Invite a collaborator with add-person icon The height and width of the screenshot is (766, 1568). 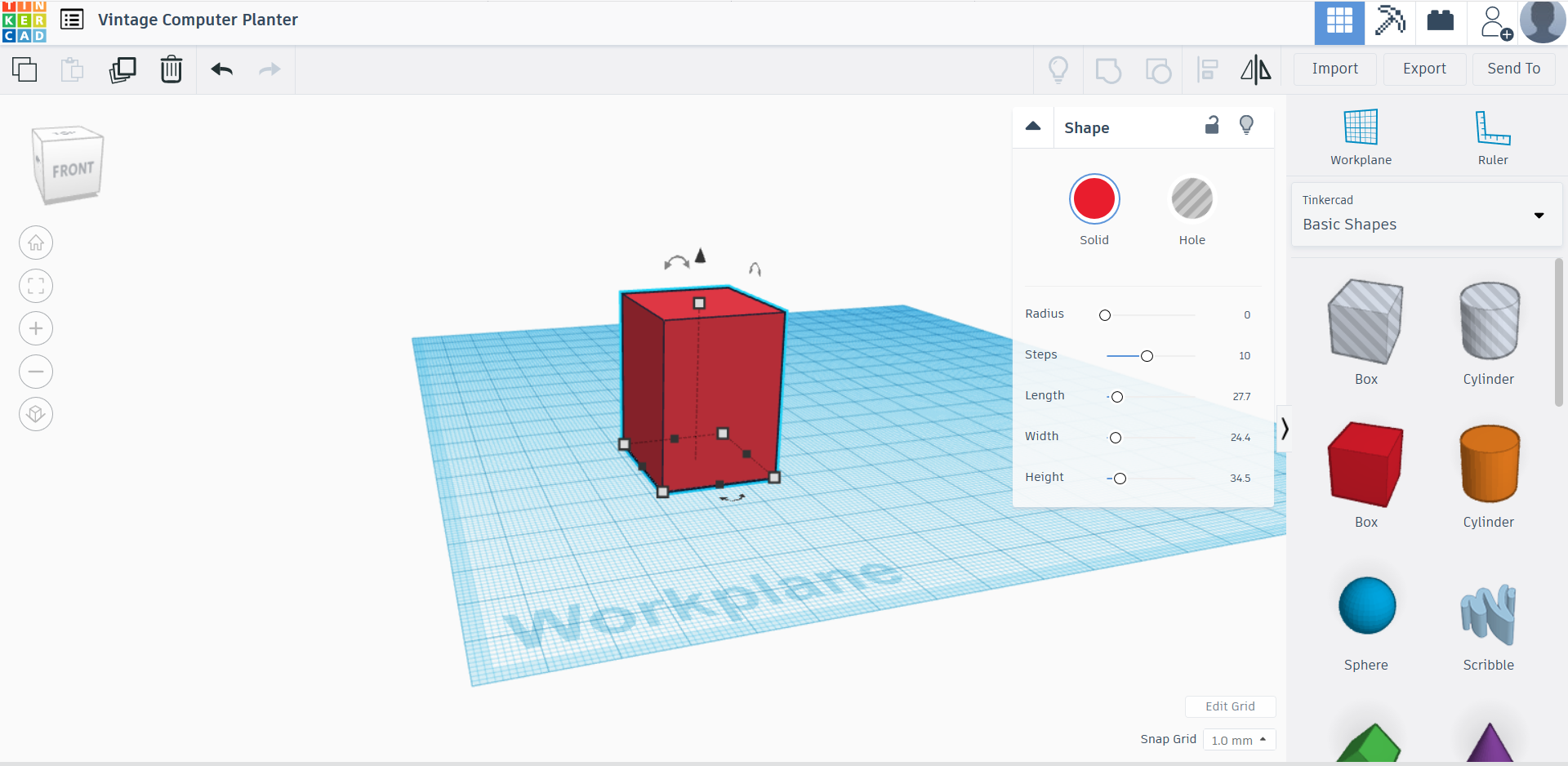click(x=1496, y=23)
